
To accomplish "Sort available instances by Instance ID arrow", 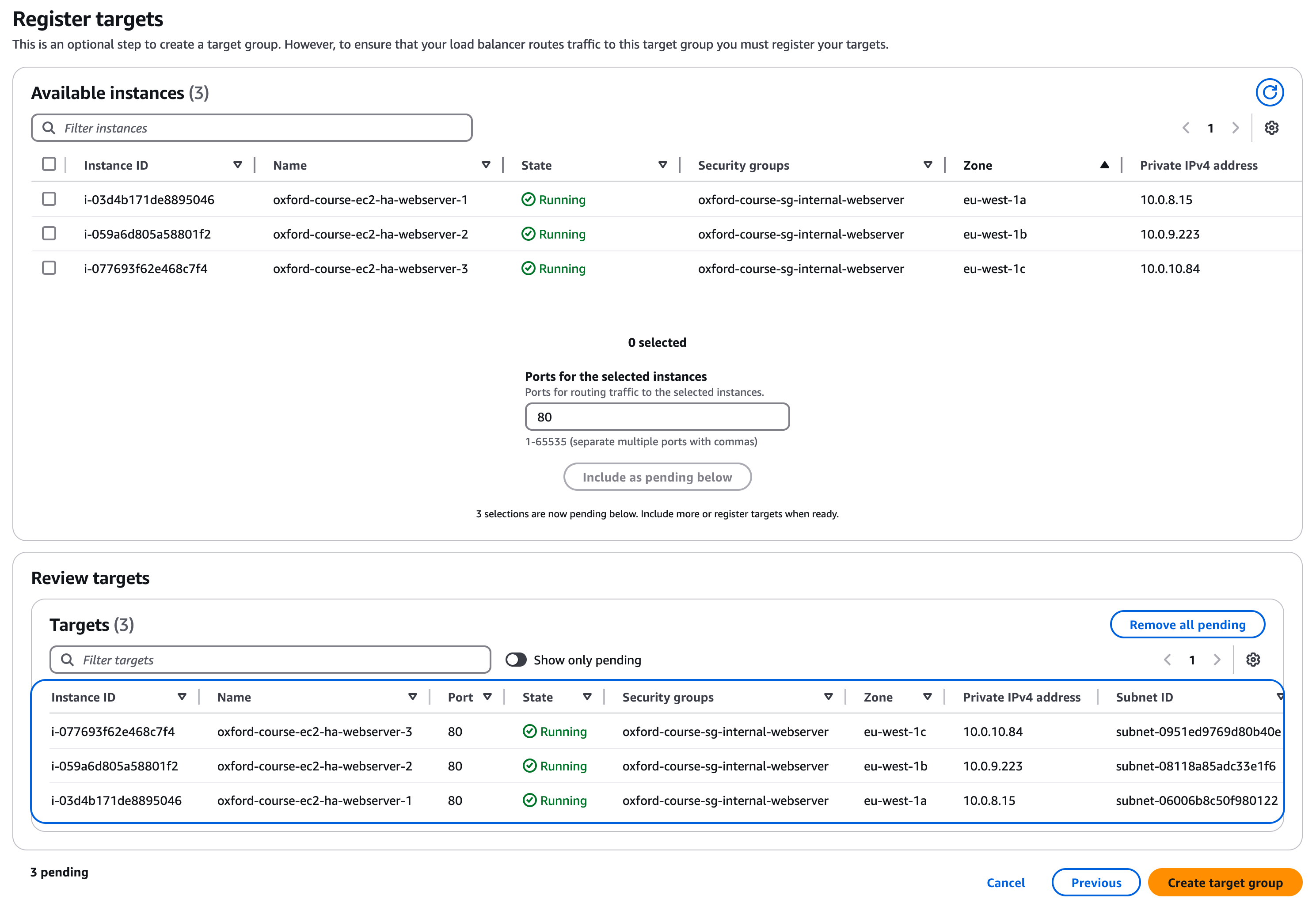I will [237, 165].
